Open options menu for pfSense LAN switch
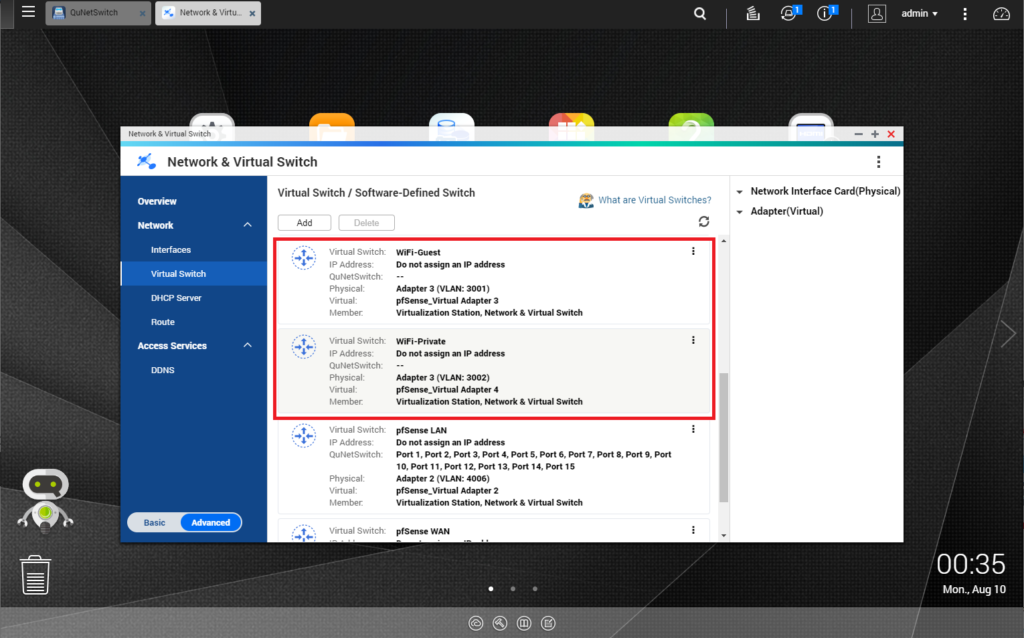Image resolution: width=1024 pixels, height=638 pixels. coord(693,429)
